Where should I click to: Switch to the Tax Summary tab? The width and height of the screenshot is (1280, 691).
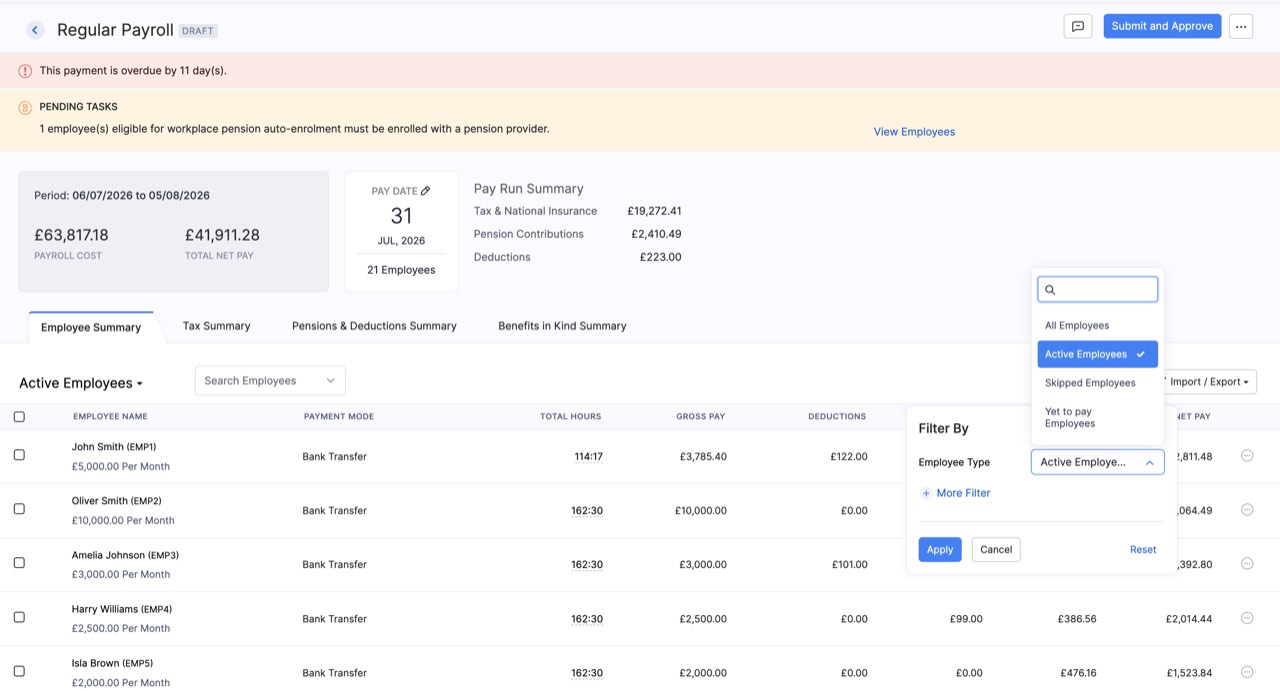tap(216, 326)
